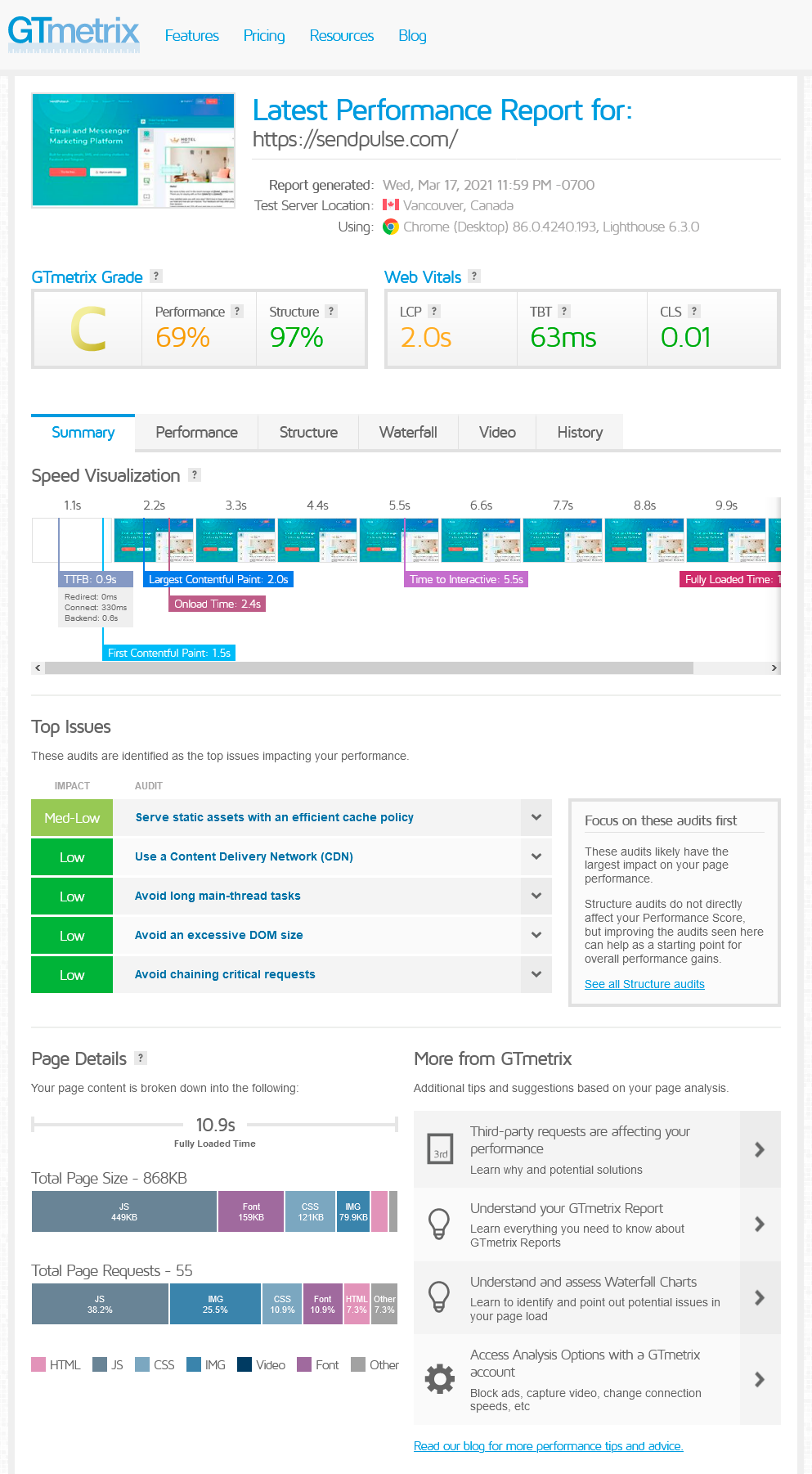Click Read our blog performance tips link
The image size is (812, 1474).
pyautogui.click(x=549, y=1446)
